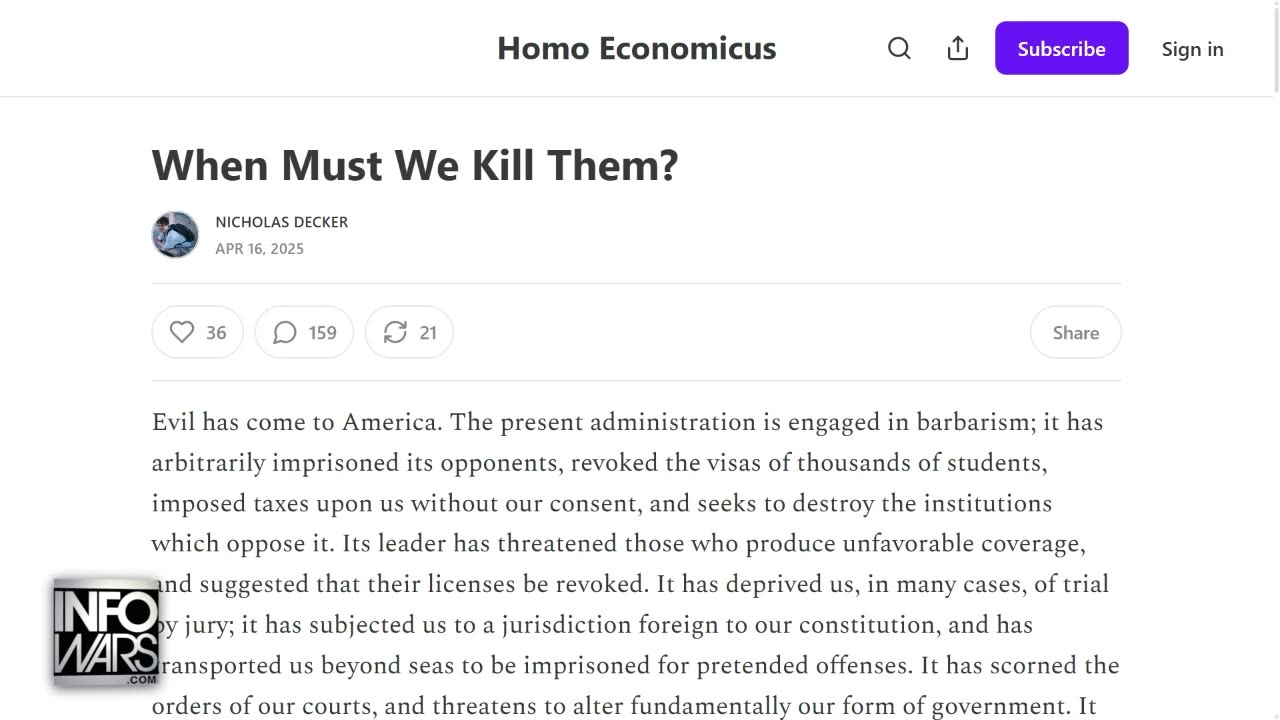Screen dimensions: 1280x720
Task: Click the Sign in link
Action: (1192, 49)
